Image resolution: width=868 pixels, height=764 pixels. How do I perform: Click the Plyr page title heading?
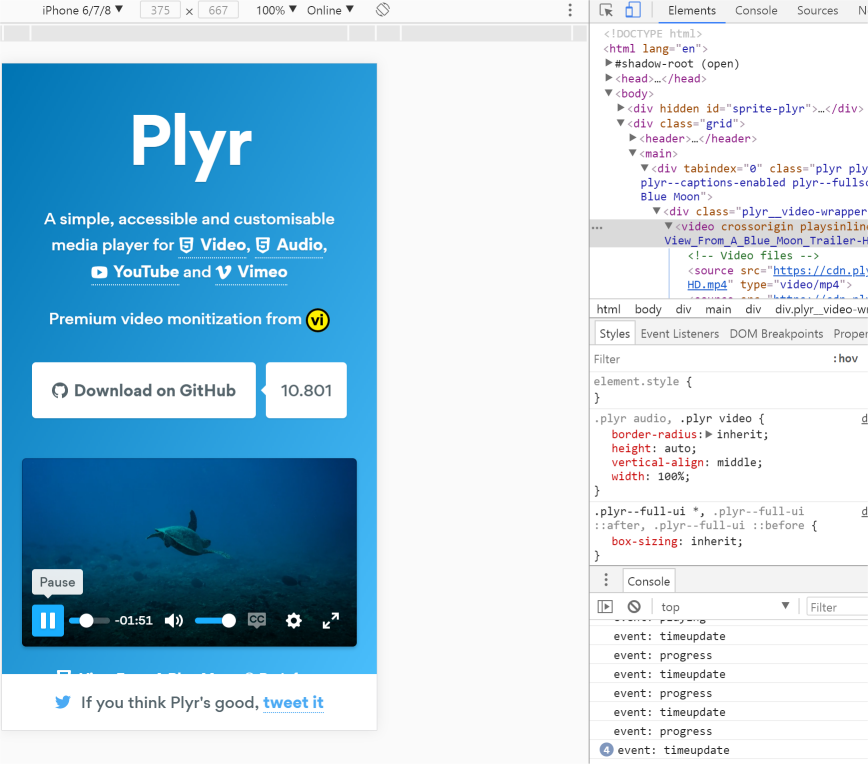pyautogui.click(x=191, y=145)
